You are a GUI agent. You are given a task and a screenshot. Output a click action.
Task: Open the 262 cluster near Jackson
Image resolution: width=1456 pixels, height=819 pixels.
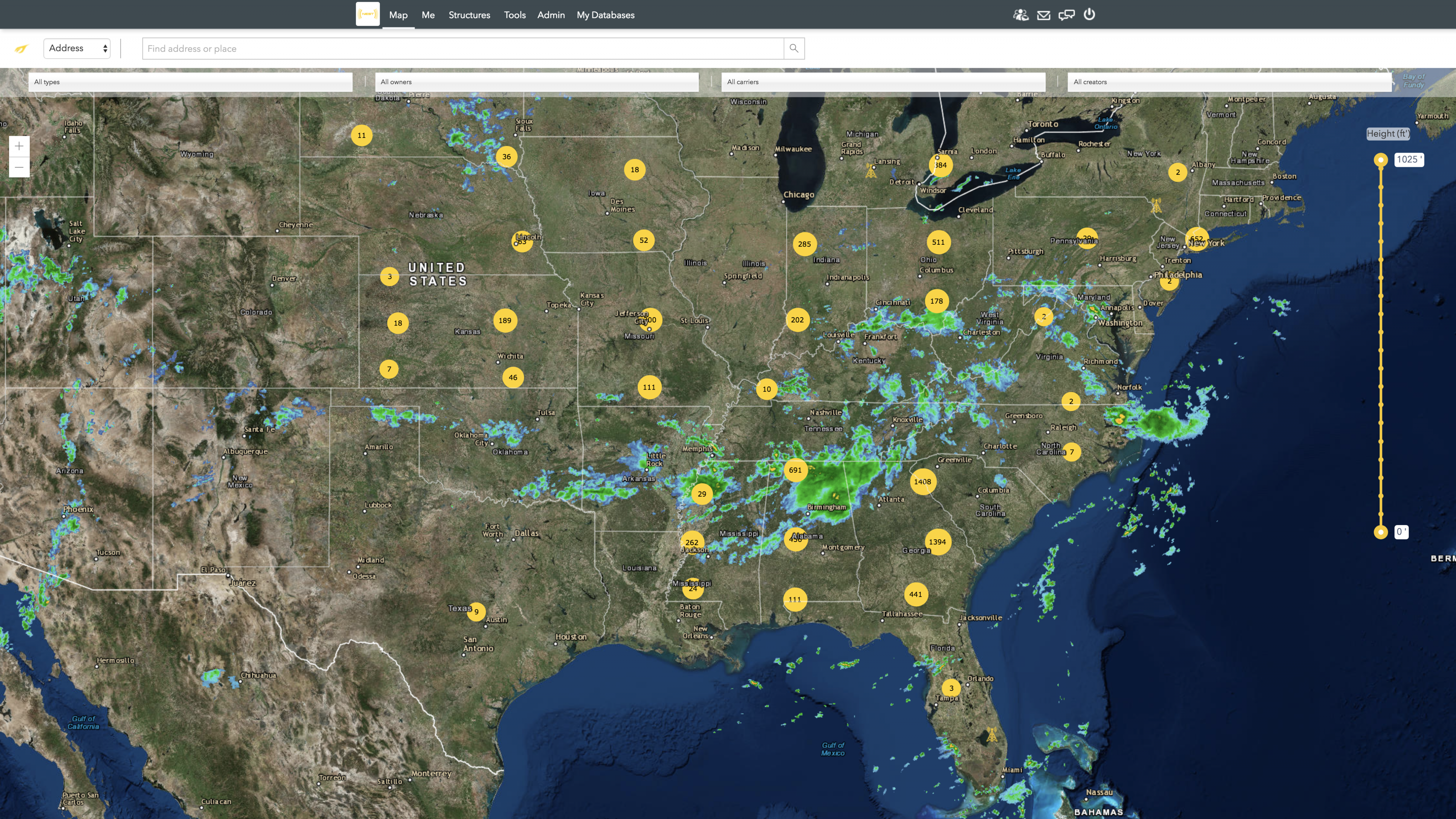[x=692, y=542]
